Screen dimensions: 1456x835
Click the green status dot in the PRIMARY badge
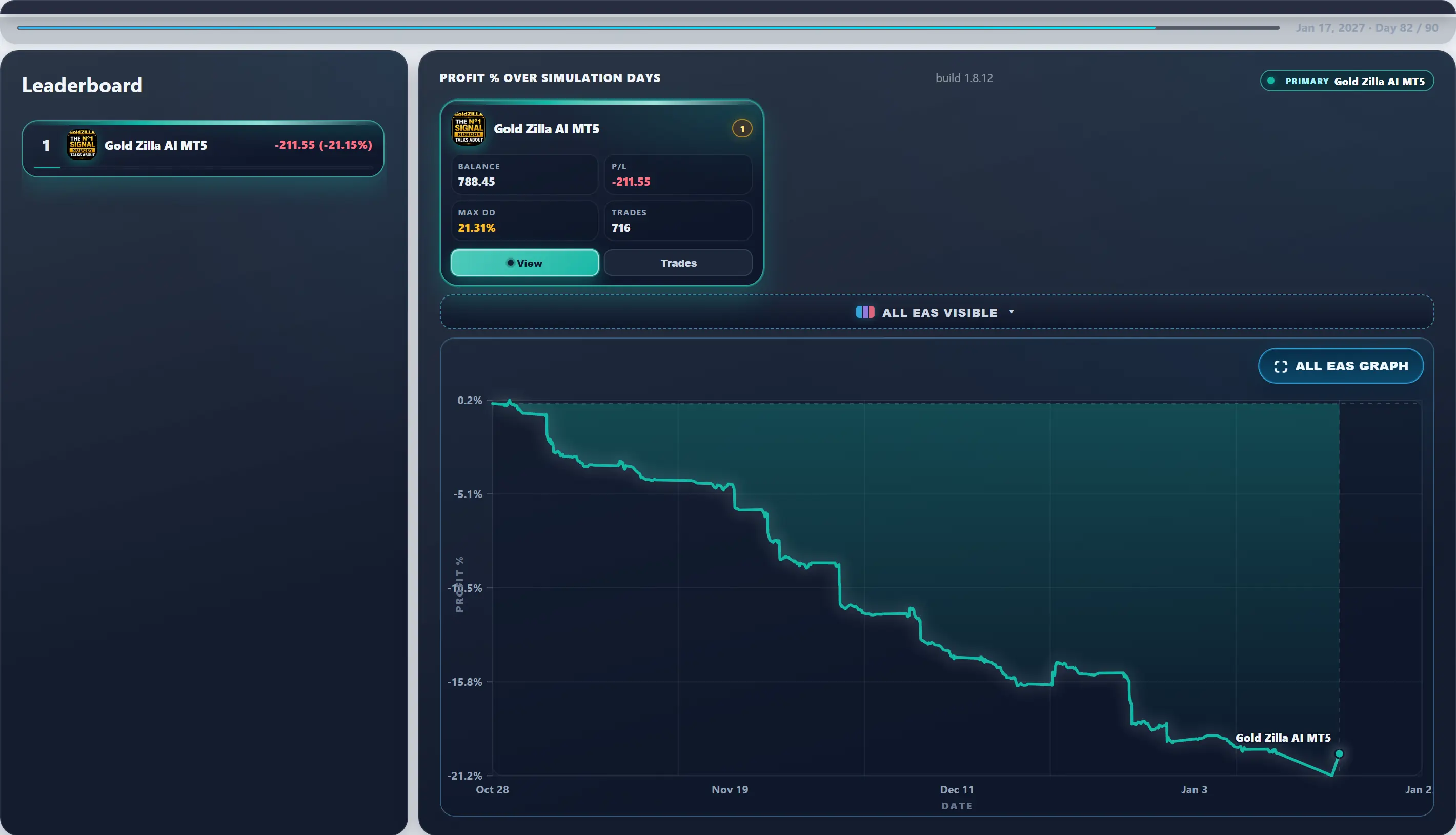coord(1271,81)
